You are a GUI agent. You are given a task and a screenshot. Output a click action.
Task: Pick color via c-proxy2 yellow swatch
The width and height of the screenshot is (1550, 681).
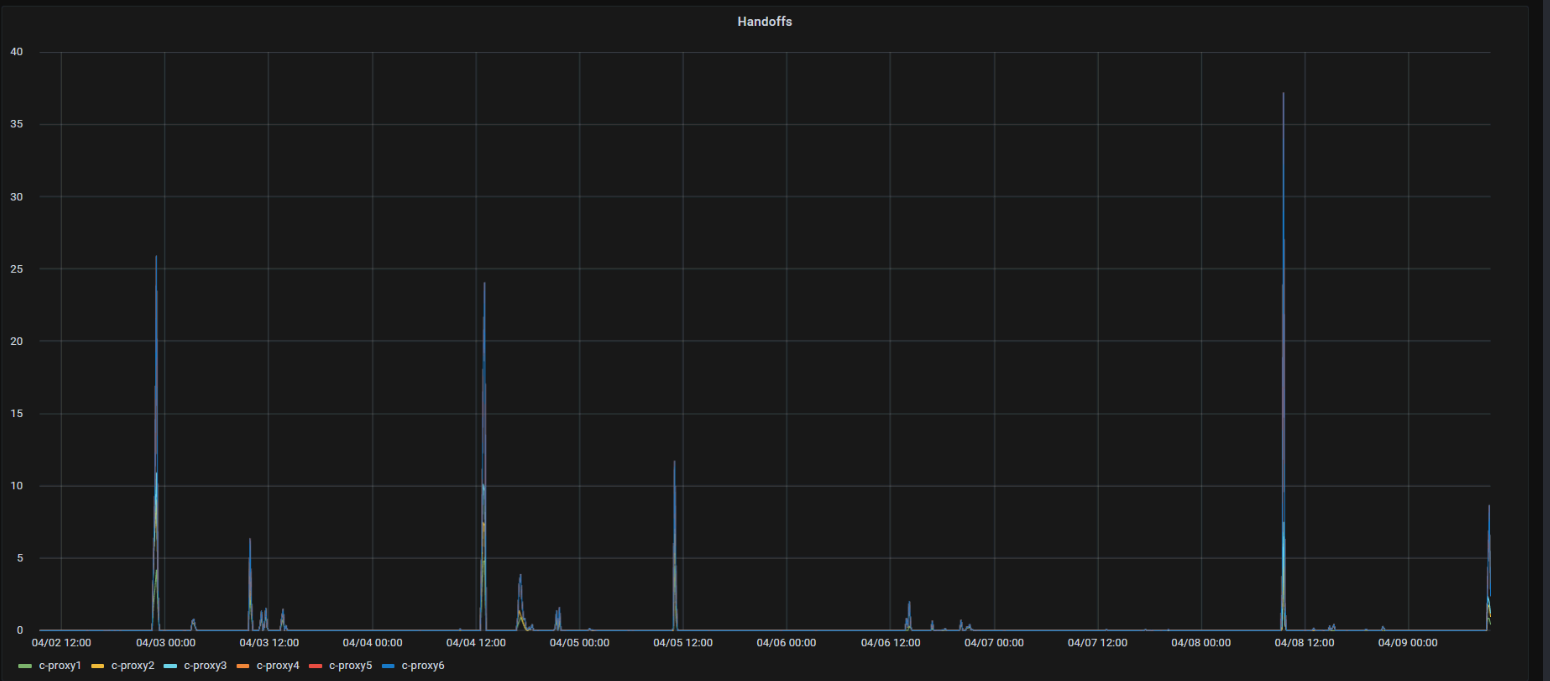click(98, 665)
